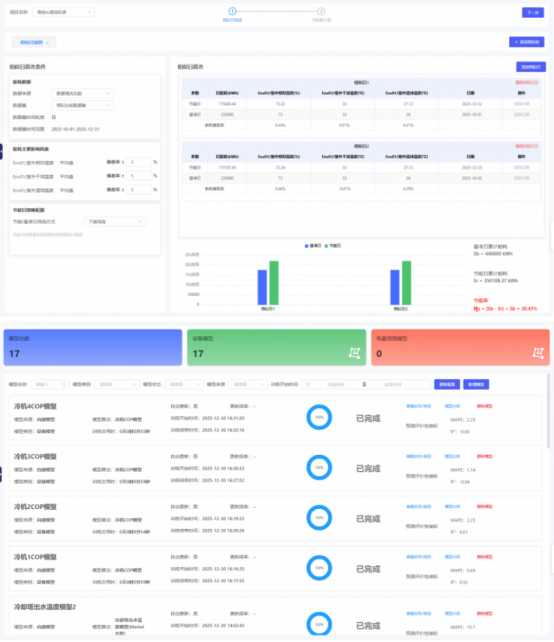554x642 pixels.
Task: Click the dark sidebar handle beside filter panel
Action: pyautogui.click(x=1, y=151)
